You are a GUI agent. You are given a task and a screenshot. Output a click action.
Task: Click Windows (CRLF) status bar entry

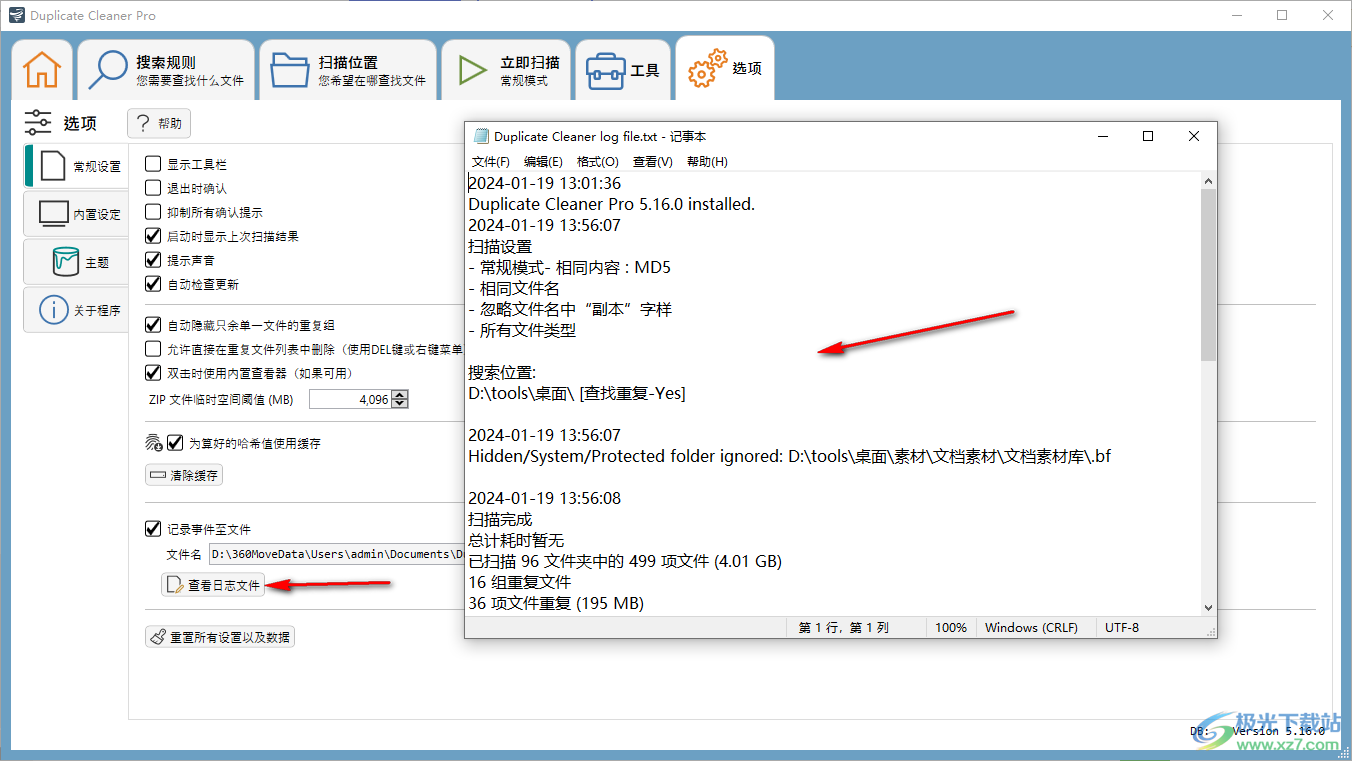(x=1031, y=628)
